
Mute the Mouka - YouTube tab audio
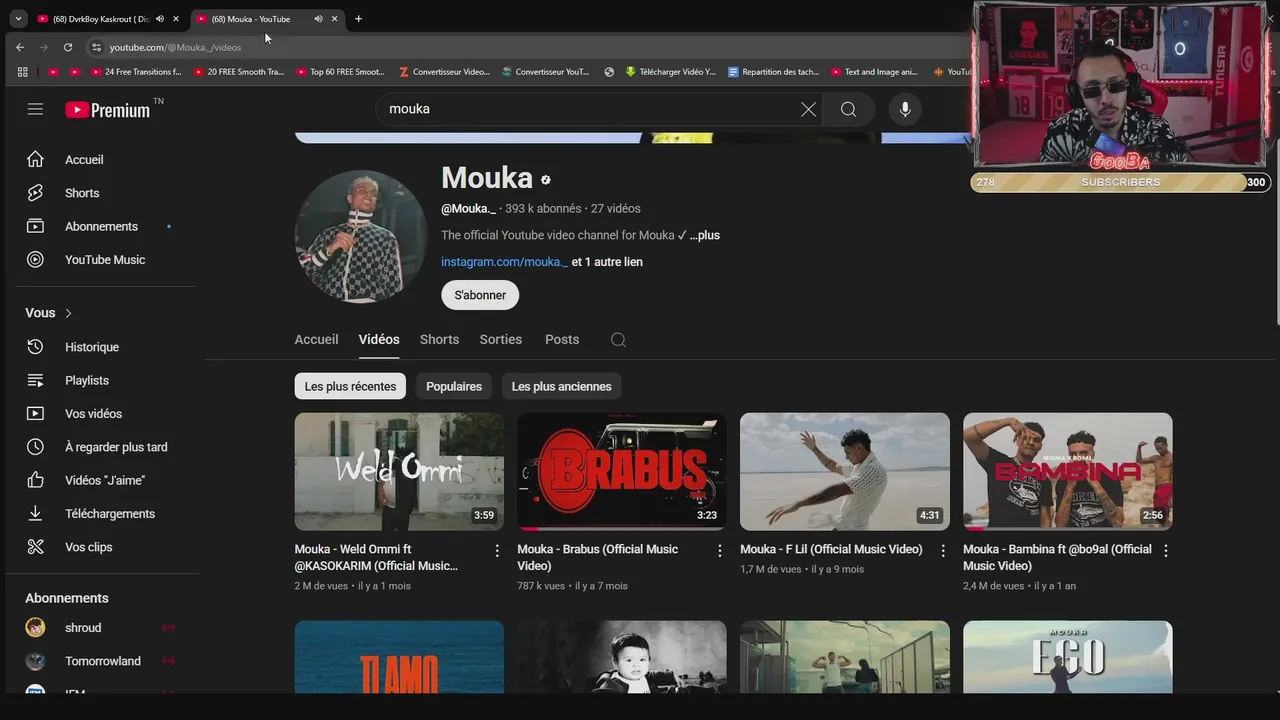[318, 19]
